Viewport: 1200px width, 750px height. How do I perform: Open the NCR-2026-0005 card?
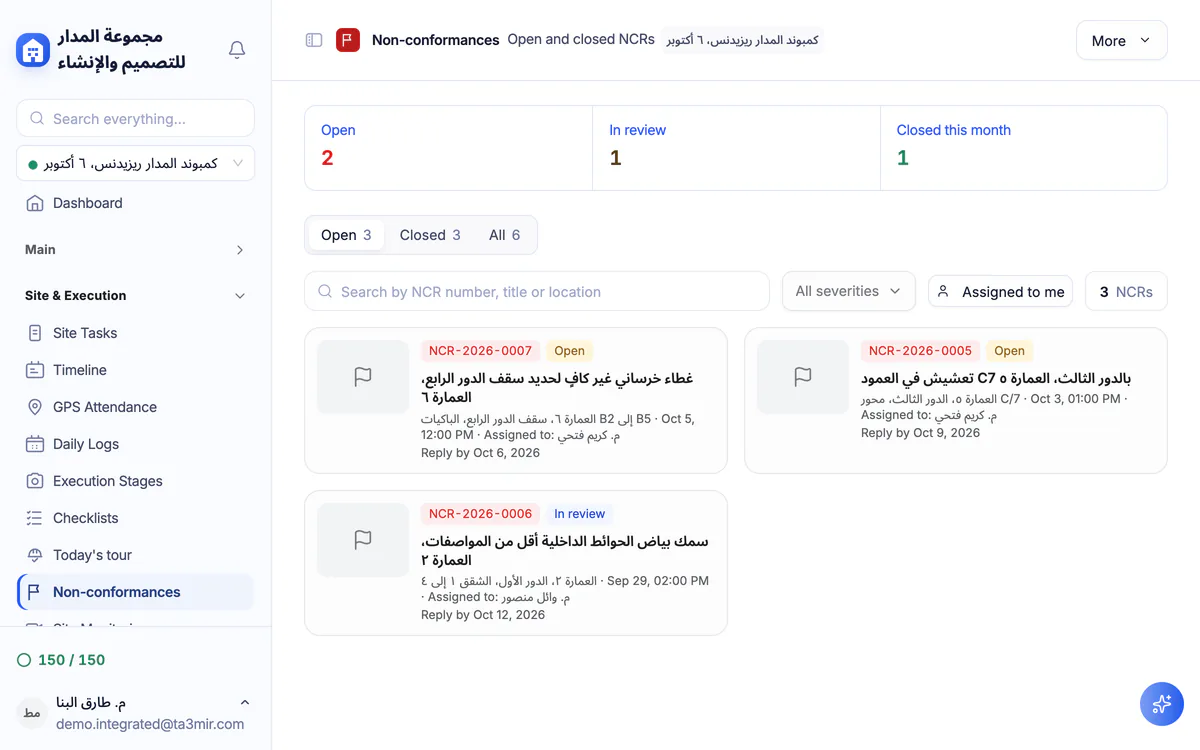[x=956, y=400]
